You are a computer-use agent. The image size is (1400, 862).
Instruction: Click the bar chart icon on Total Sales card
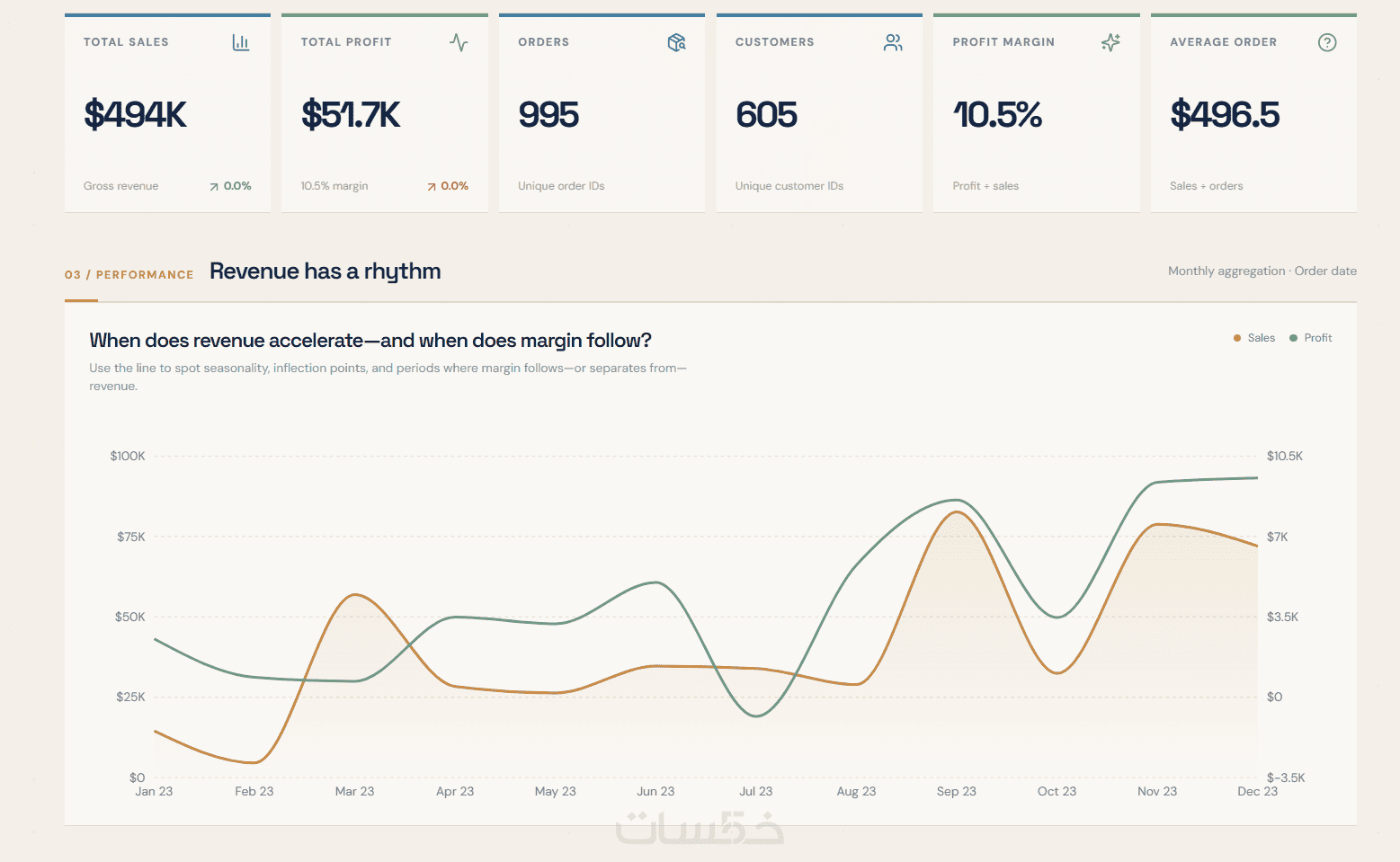click(241, 42)
